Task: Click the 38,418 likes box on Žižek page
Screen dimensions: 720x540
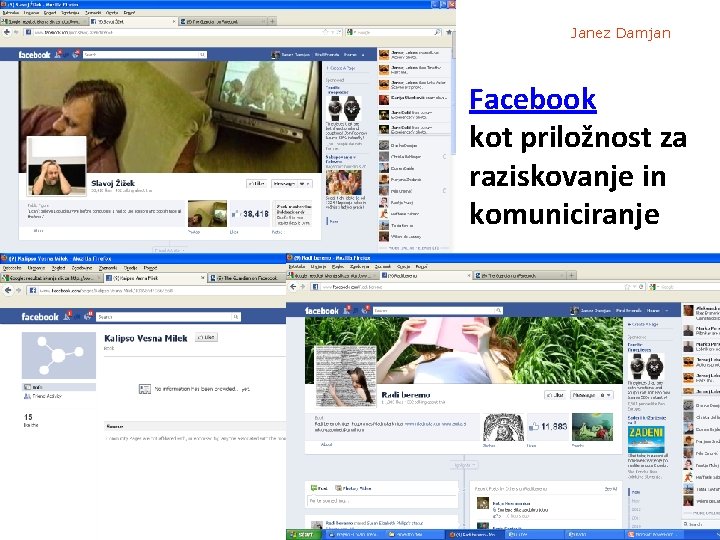Action: [x=250, y=214]
